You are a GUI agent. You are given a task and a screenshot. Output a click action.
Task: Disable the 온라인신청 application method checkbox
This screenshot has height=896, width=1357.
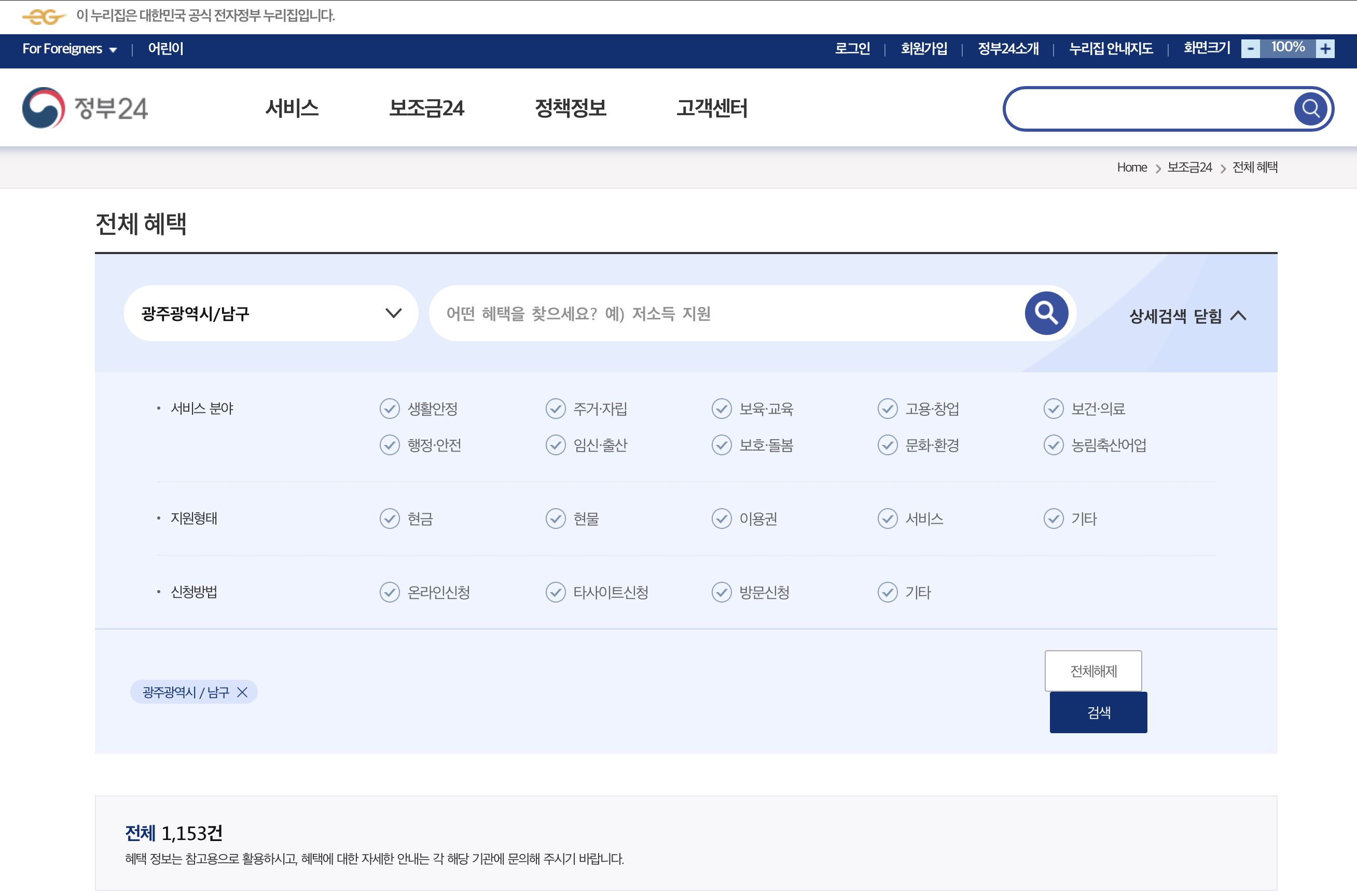pos(389,593)
